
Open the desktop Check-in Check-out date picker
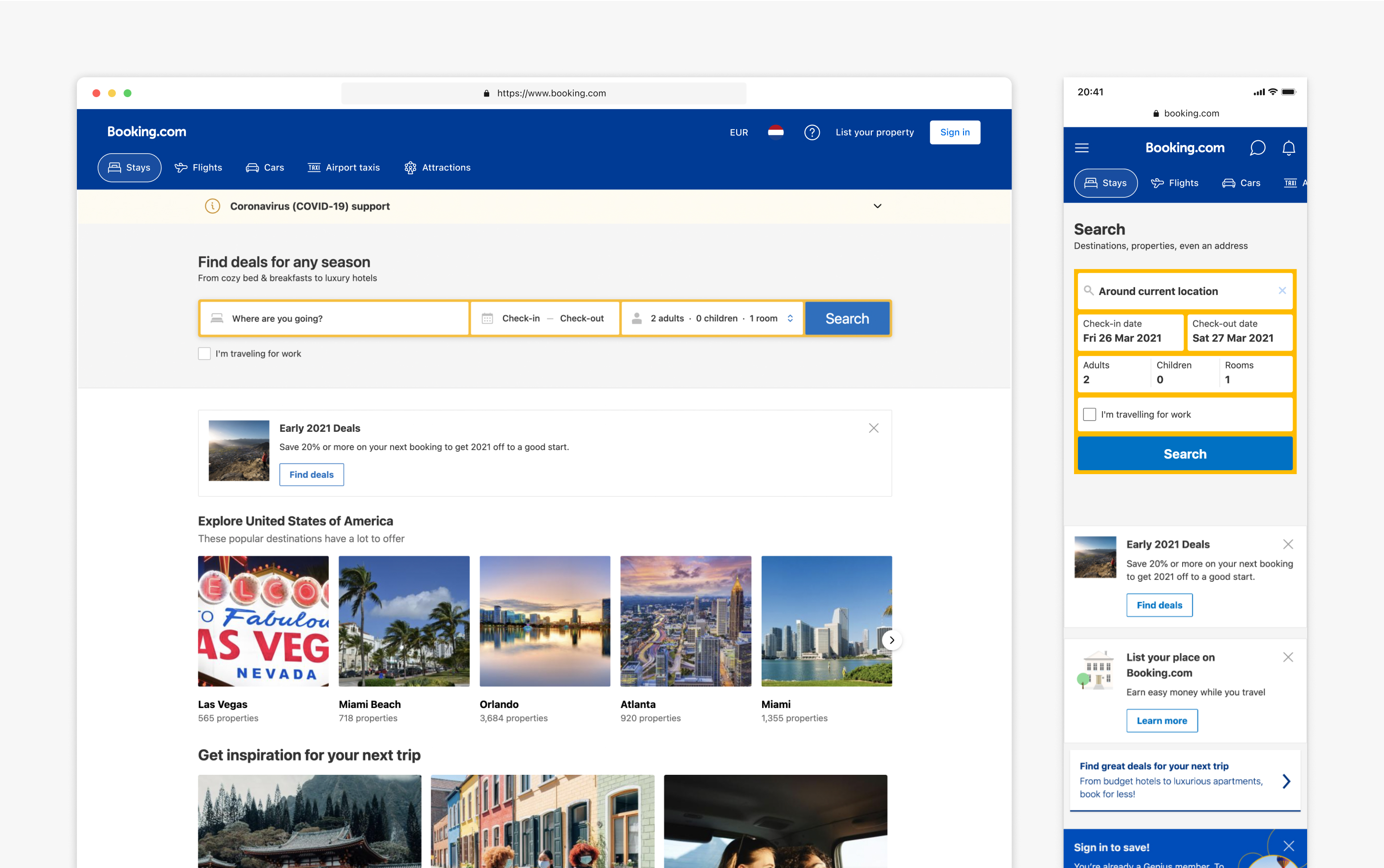pyautogui.click(x=545, y=318)
